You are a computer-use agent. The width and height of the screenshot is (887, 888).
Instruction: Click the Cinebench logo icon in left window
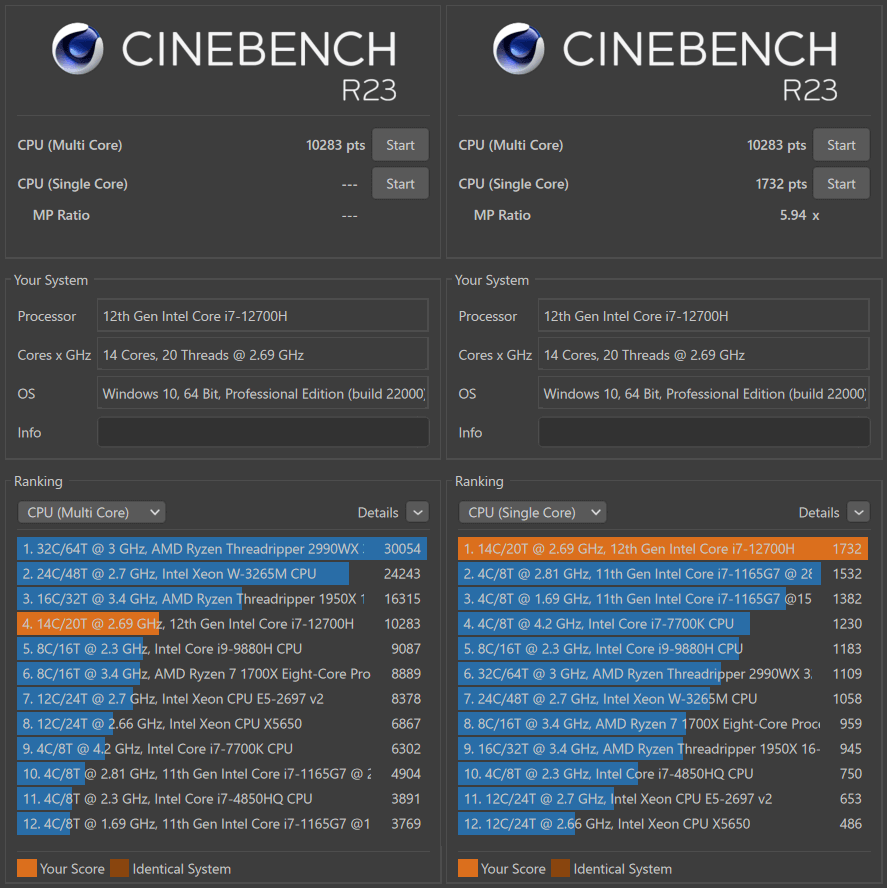pyautogui.click(x=78, y=49)
